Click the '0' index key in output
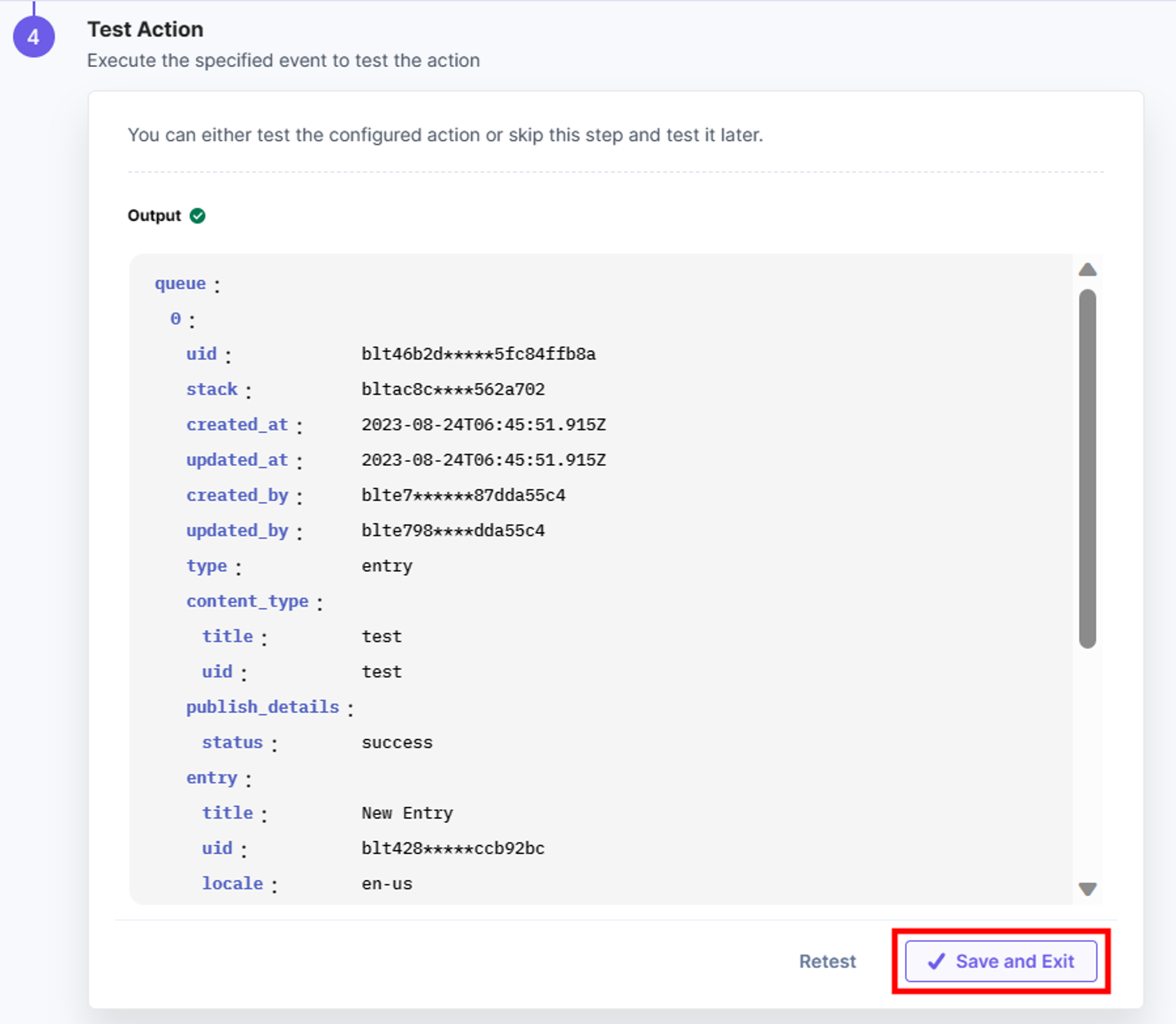Viewport: 1176px width, 1024px height. coord(175,318)
